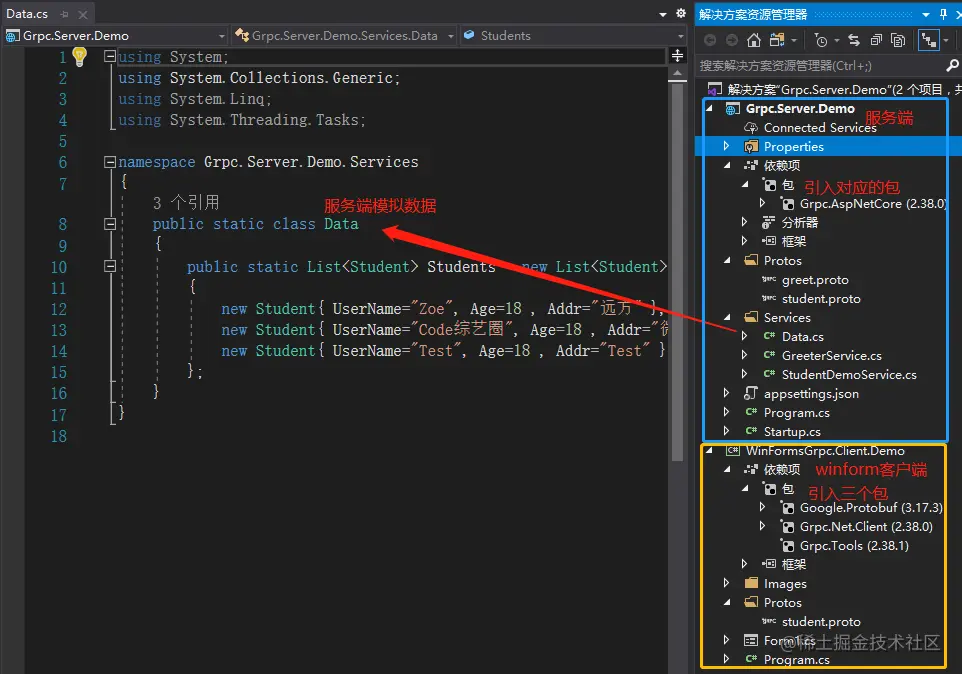Image resolution: width=962 pixels, height=674 pixels.
Task: Click the search magnifier icon in Solution Explorer
Action: (x=952, y=65)
